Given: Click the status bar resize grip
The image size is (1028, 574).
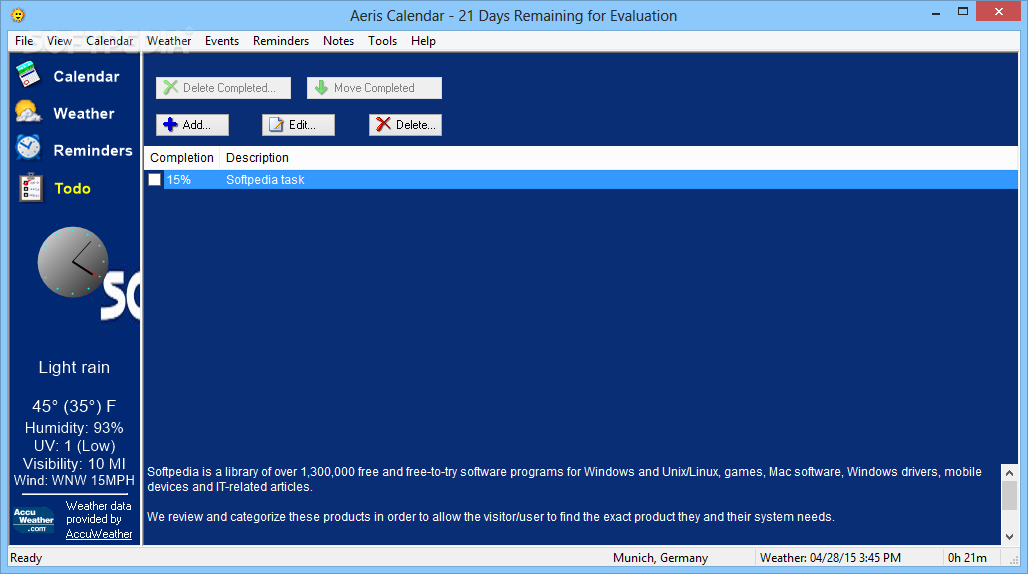Looking at the screenshot, I should [1014, 559].
